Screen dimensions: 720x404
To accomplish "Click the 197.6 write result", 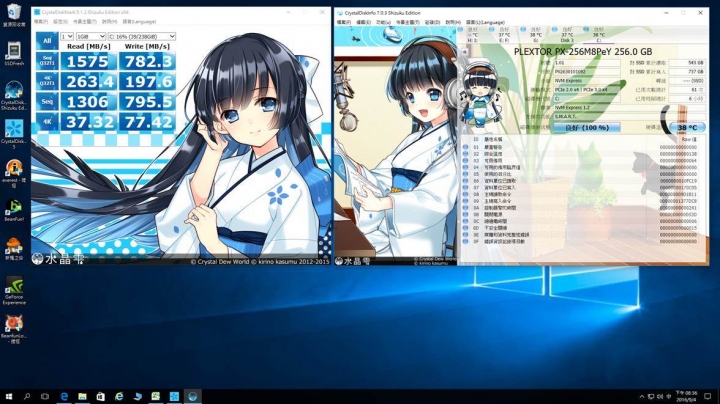I will pyautogui.click(x=147, y=81).
